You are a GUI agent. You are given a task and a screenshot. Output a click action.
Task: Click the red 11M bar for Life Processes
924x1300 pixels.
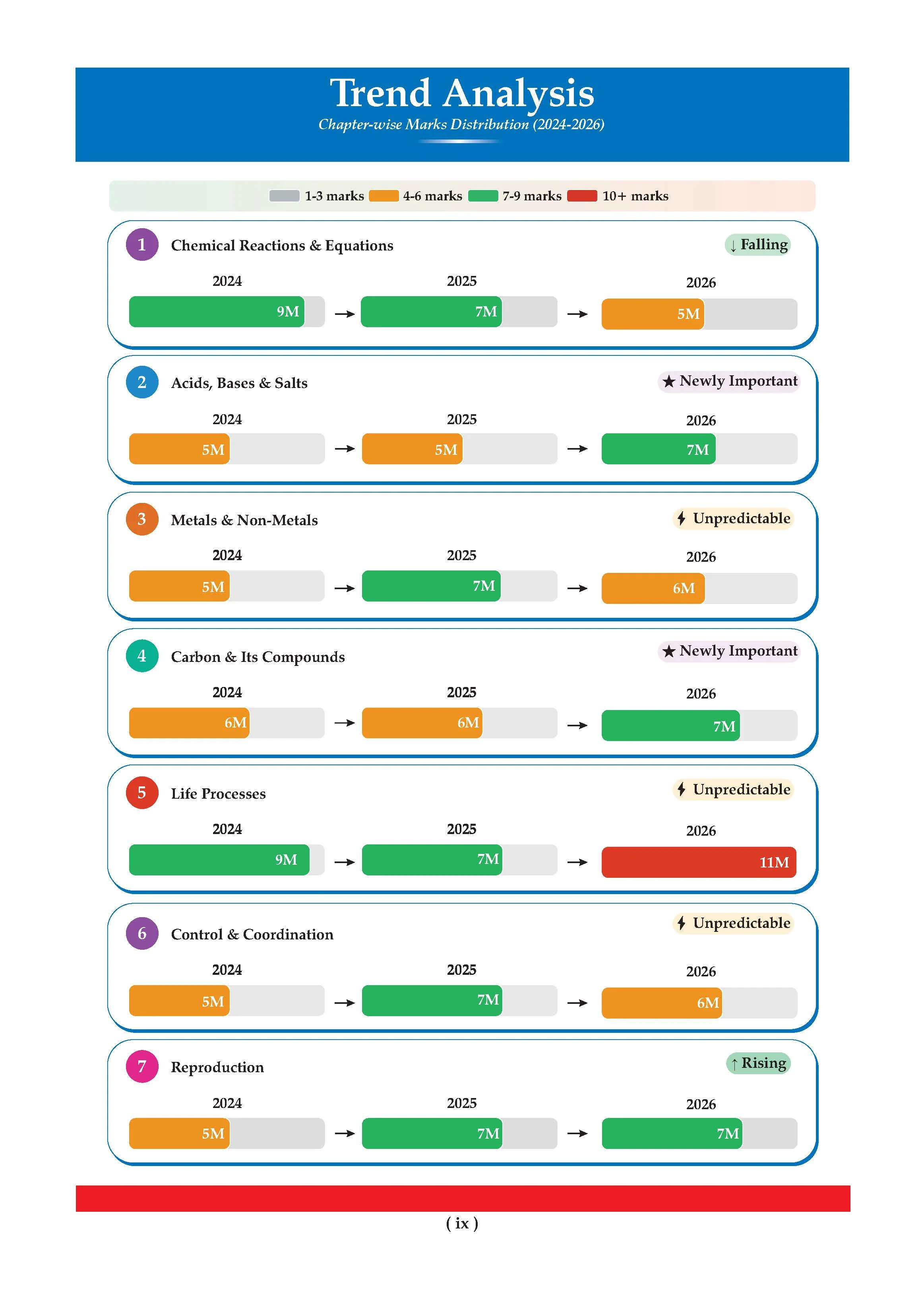(x=699, y=862)
